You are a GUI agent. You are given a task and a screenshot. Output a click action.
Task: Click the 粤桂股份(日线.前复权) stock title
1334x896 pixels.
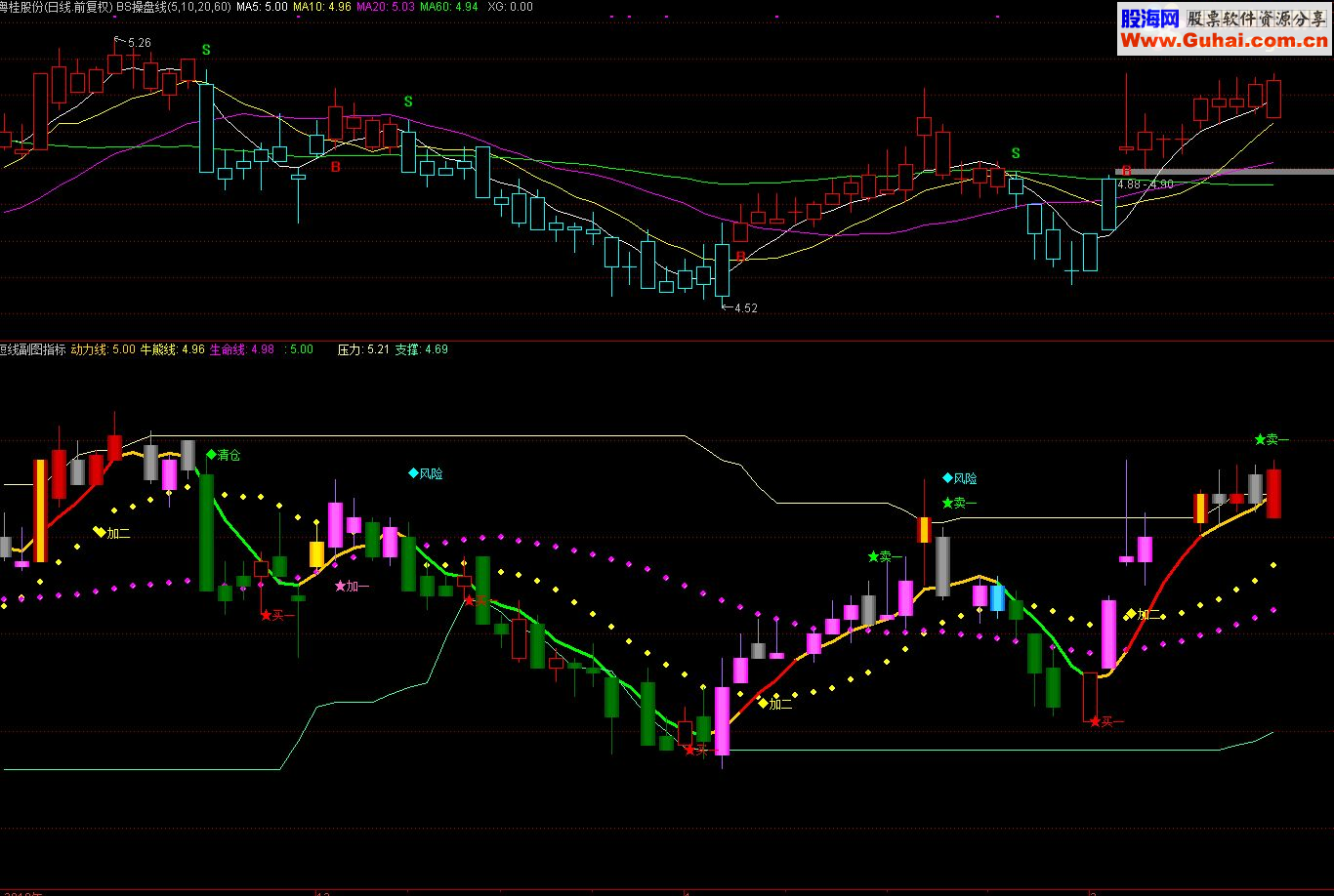coord(56,7)
